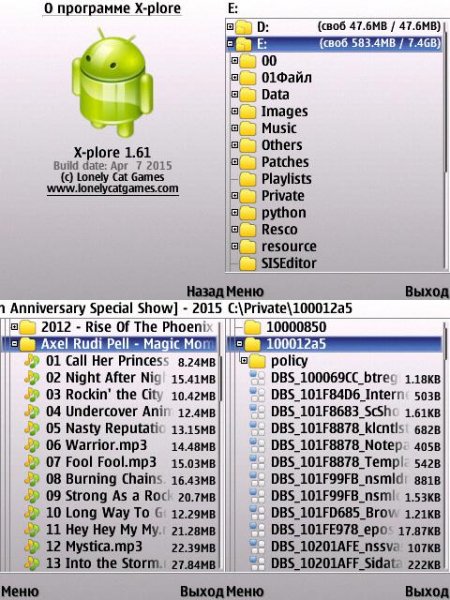Click the Назад softkey

[x=205, y=292]
